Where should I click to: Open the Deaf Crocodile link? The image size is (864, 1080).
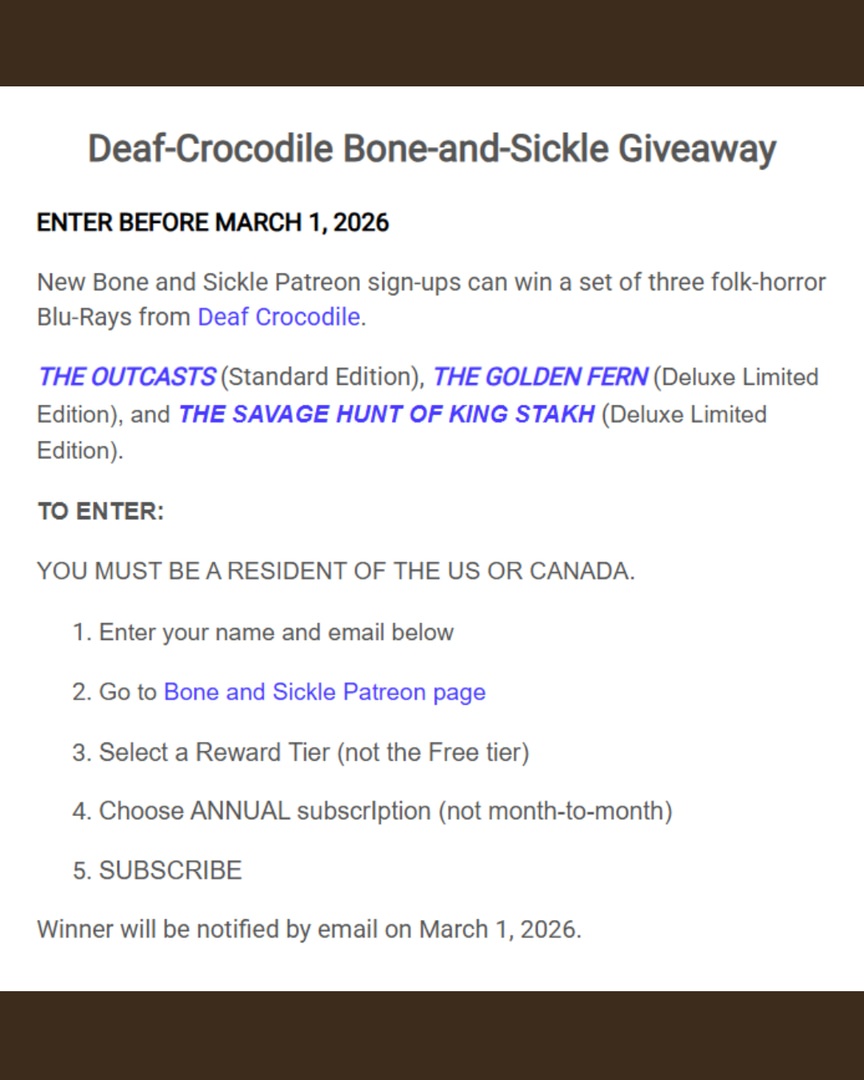[x=278, y=318]
